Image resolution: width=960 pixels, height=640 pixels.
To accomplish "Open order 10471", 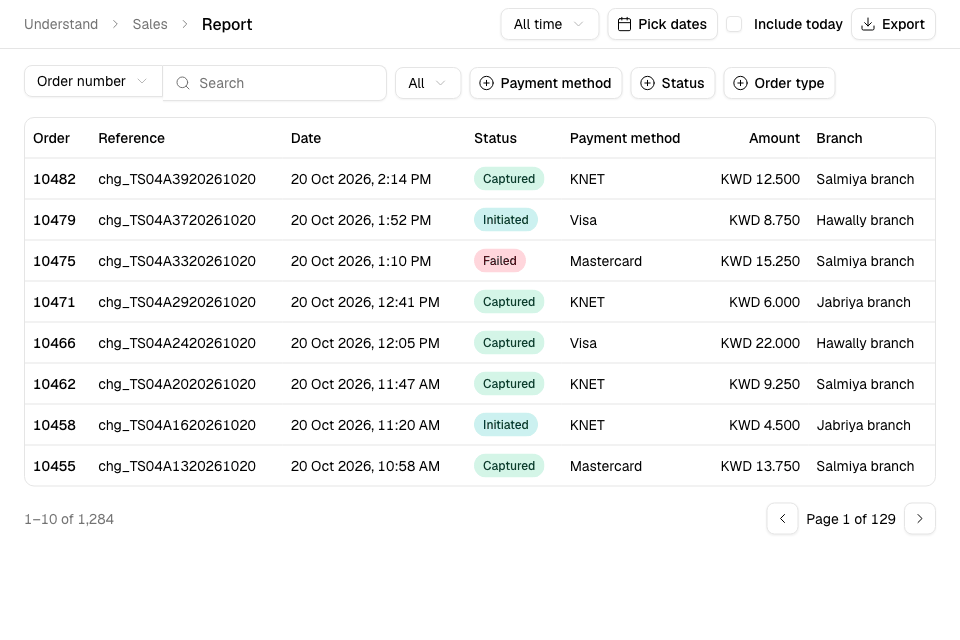I will (x=54, y=303).
